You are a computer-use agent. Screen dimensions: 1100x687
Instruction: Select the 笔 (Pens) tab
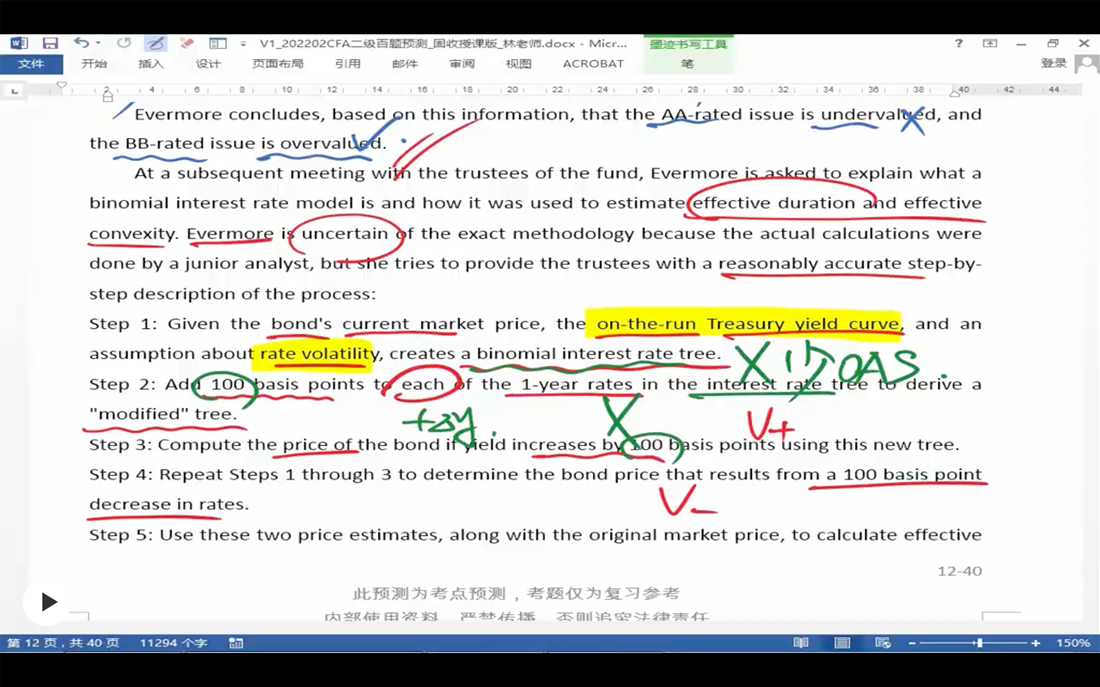688,64
